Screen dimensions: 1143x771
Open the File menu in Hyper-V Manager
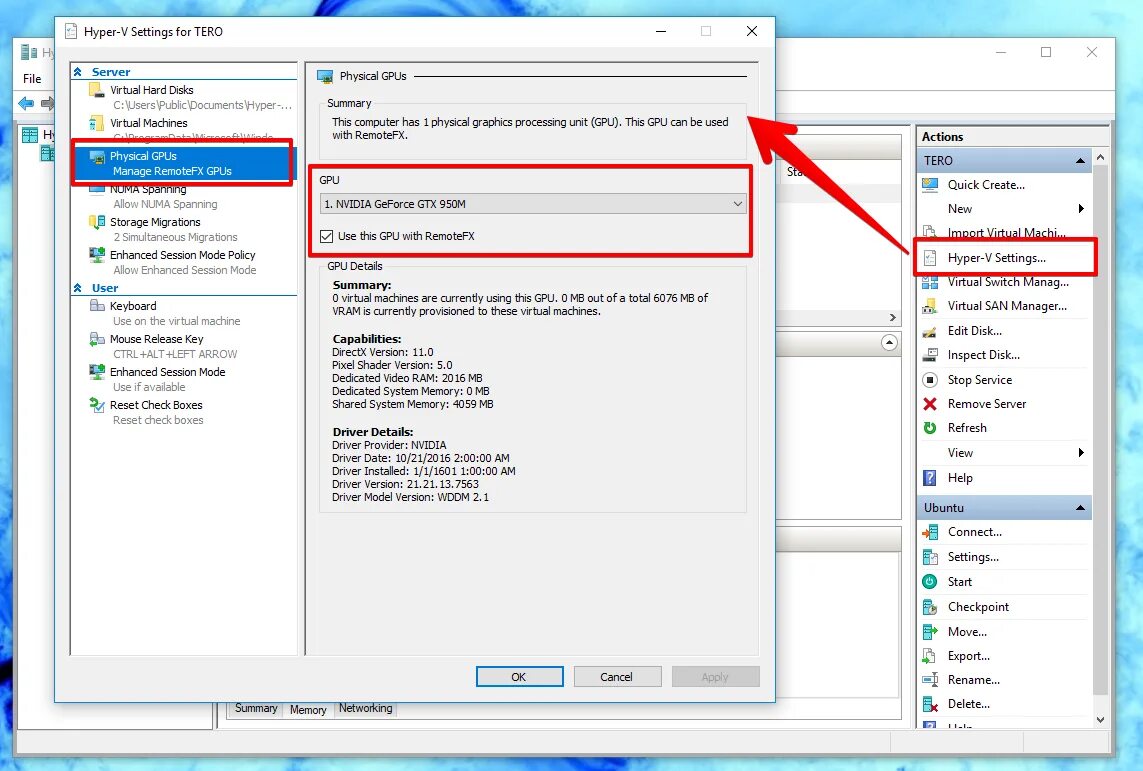pyautogui.click(x=32, y=79)
